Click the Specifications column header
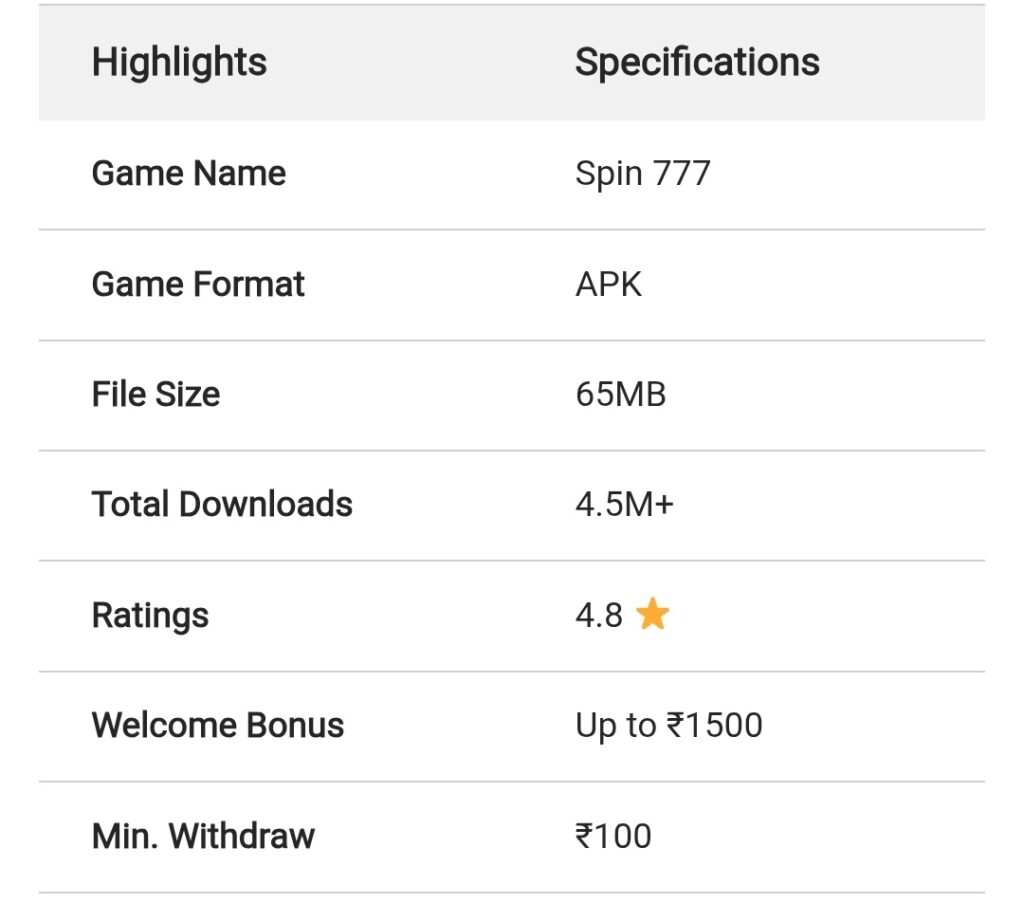The height and width of the screenshot is (903, 1024). coord(697,63)
